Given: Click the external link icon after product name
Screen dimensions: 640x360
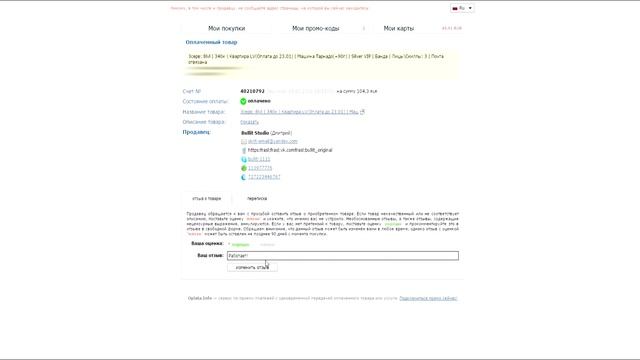Looking at the screenshot, I should click(362, 111).
